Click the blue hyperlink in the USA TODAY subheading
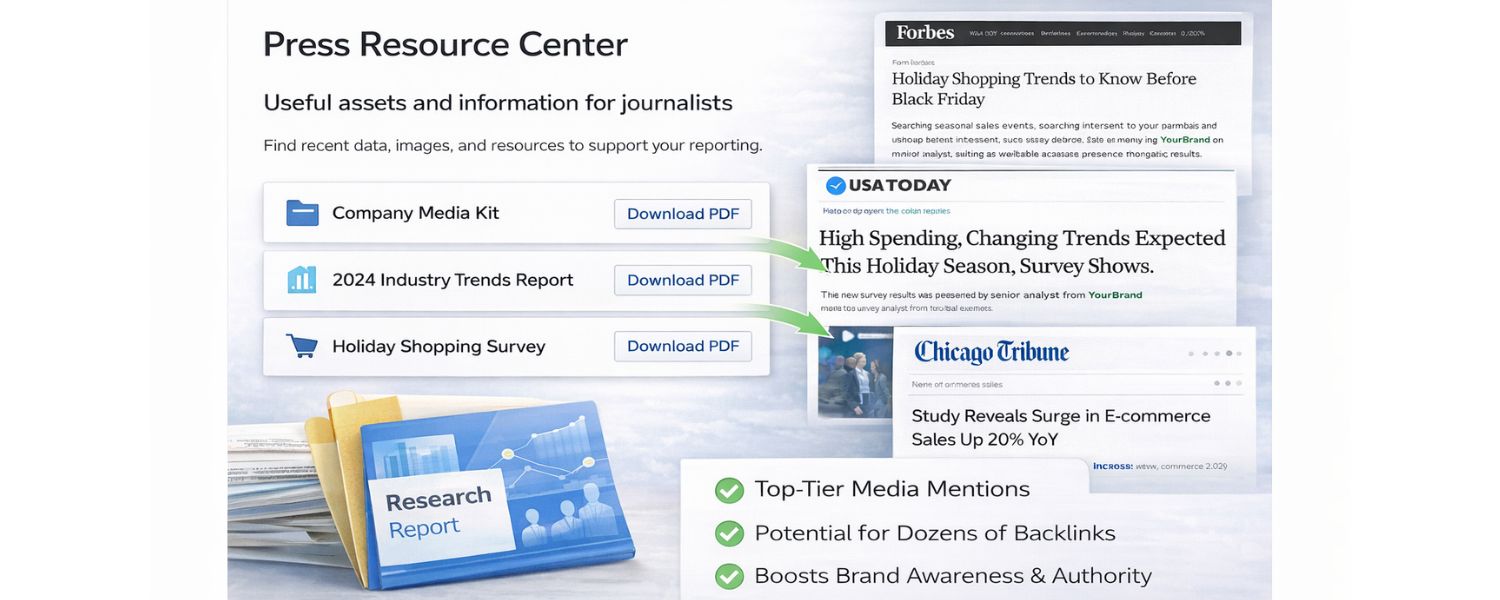Screen dimensions: 1500x600 click(918, 211)
